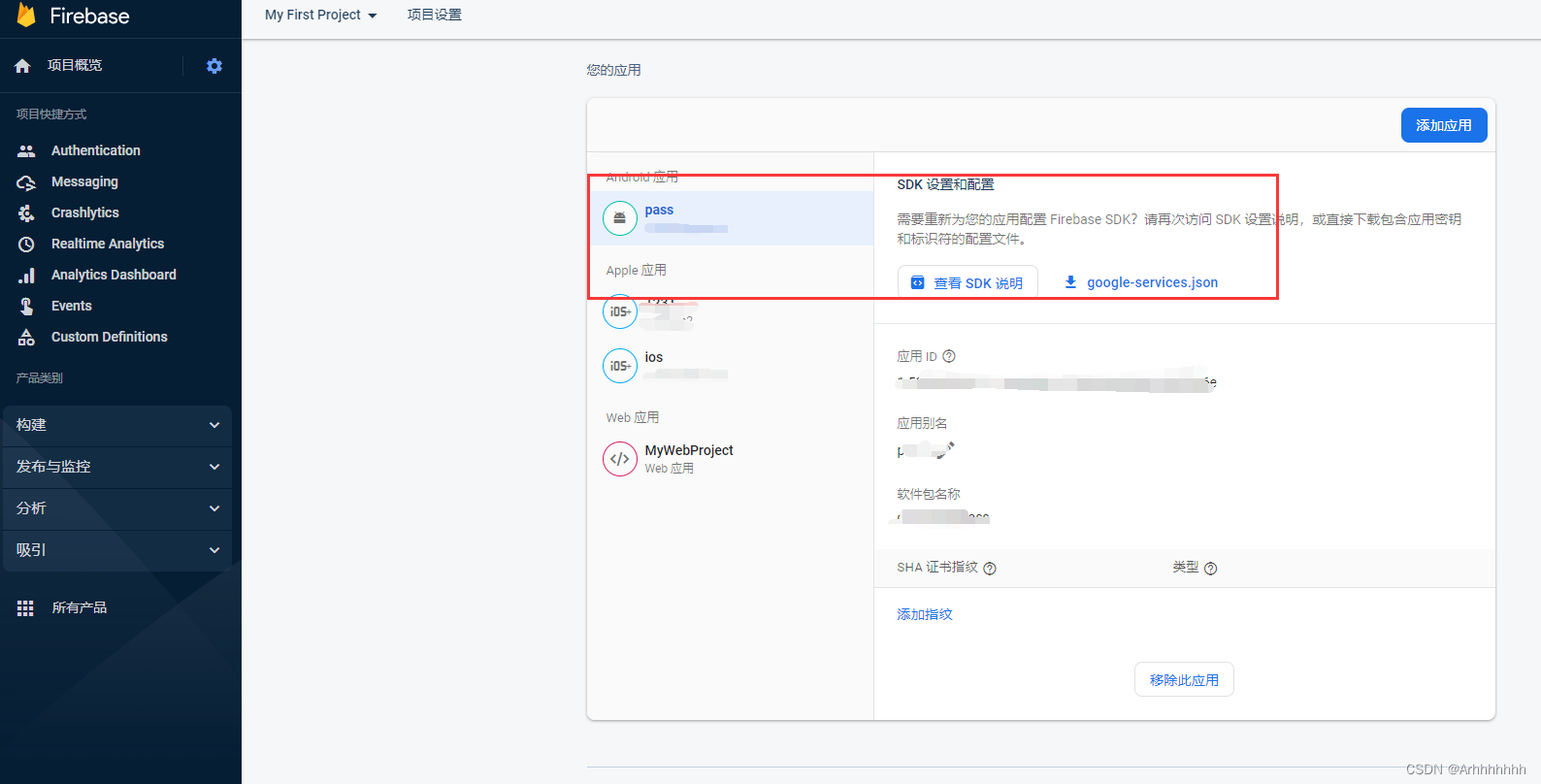This screenshot has width=1541, height=784.
Task: Expand the 构建 product category
Action: (x=117, y=425)
